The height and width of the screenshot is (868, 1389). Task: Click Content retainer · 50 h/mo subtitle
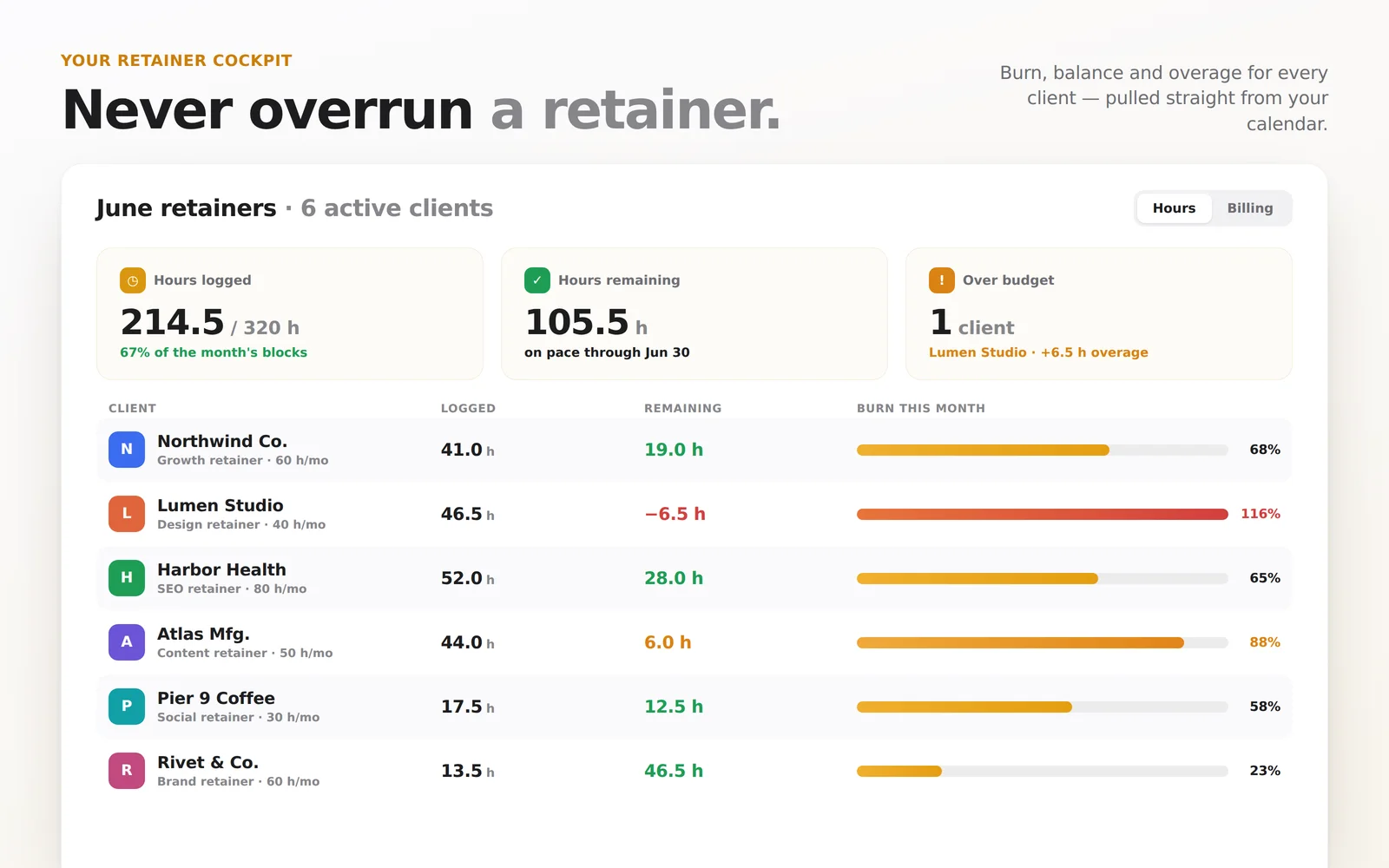tap(245, 654)
